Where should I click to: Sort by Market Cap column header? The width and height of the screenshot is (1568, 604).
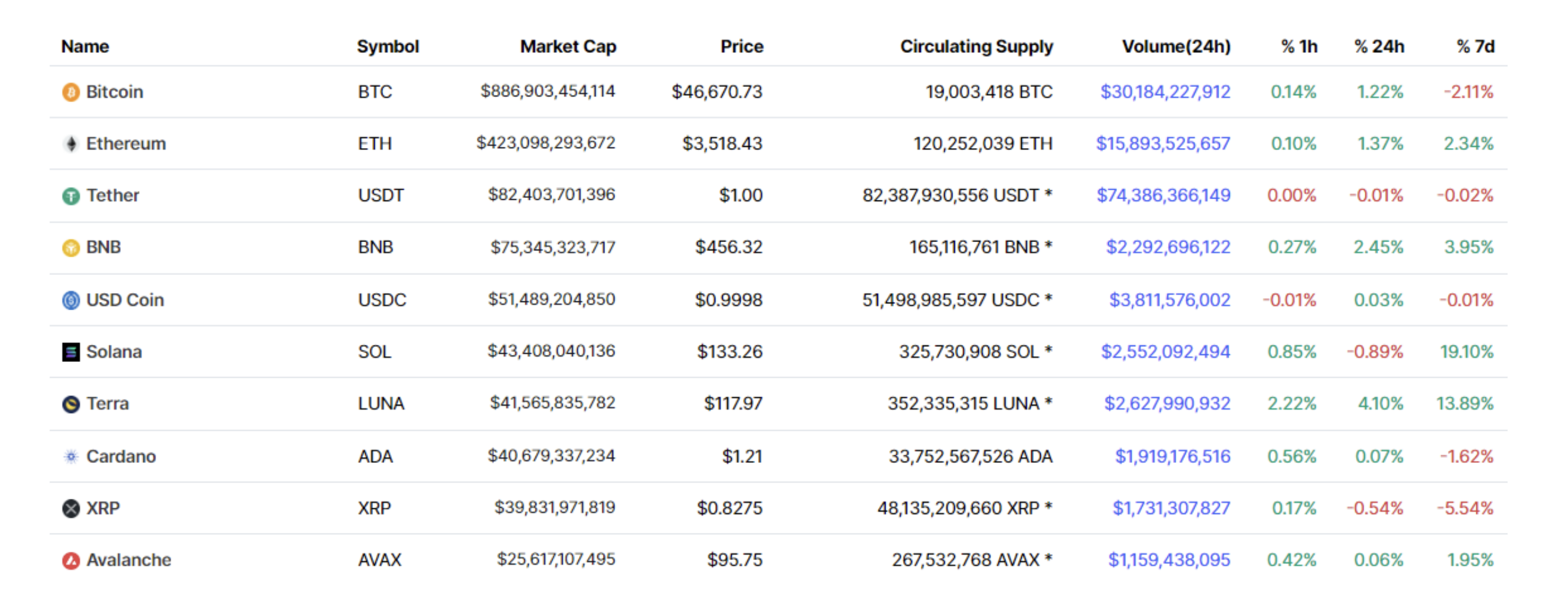[x=567, y=46]
